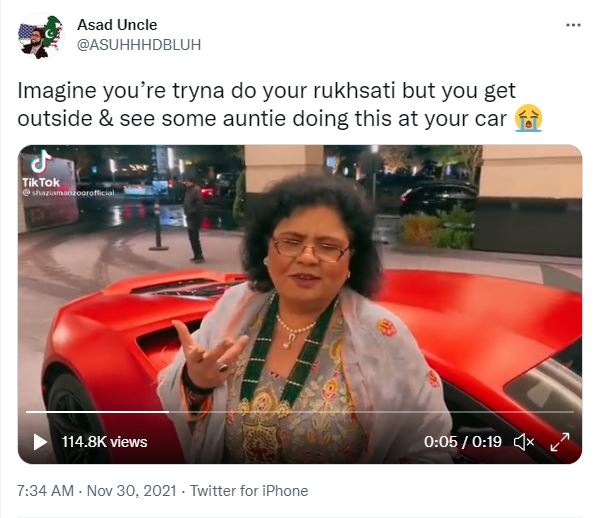
Task: Click the current progress point on timeline
Action: click(168, 411)
